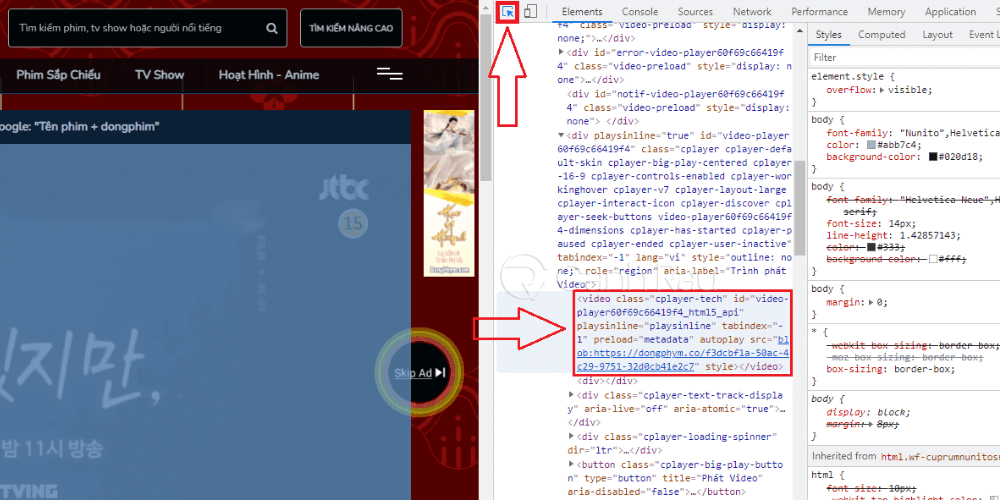Click the font-family "Nunito" declaration

912,133
